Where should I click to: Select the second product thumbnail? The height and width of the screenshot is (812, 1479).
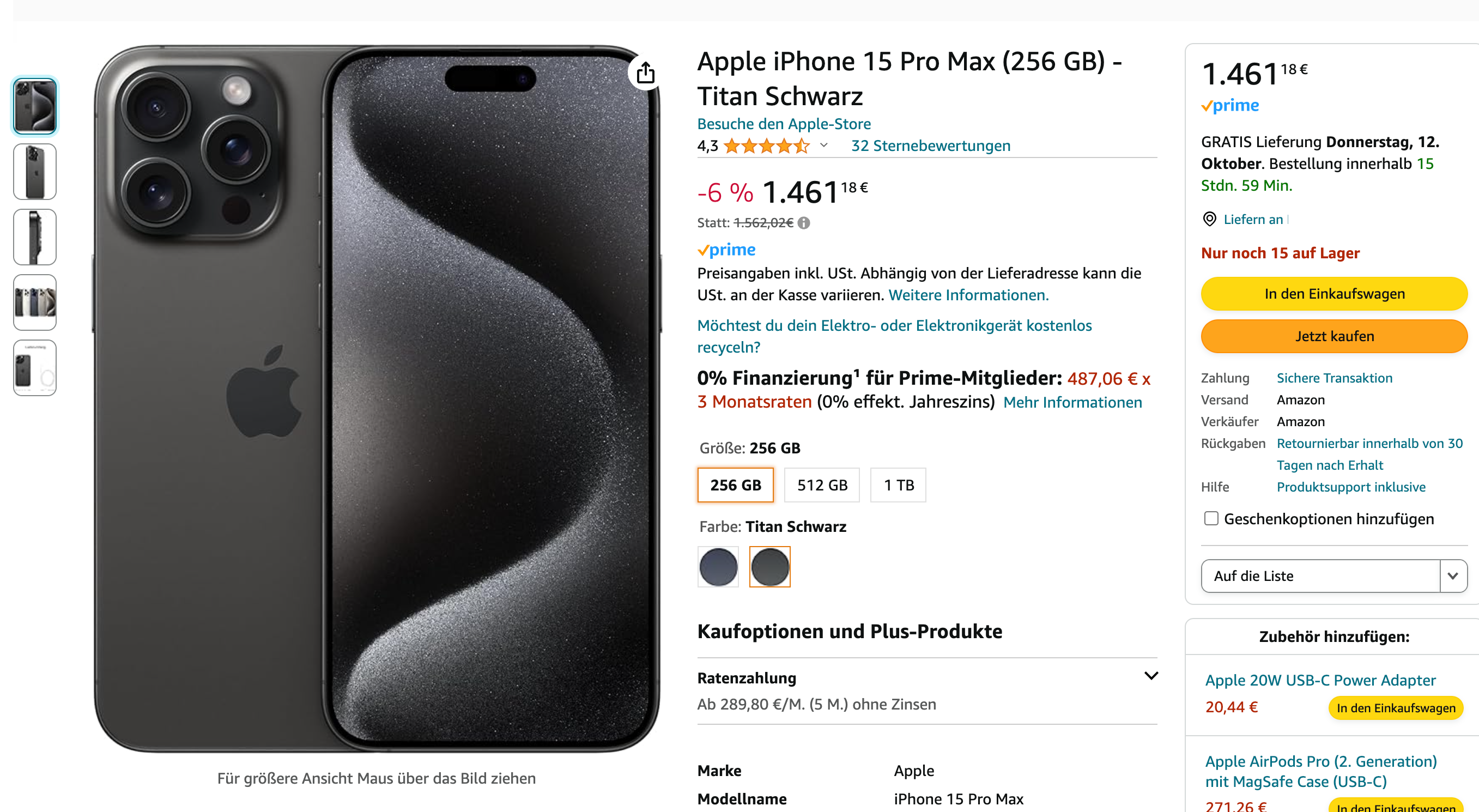[34, 171]
